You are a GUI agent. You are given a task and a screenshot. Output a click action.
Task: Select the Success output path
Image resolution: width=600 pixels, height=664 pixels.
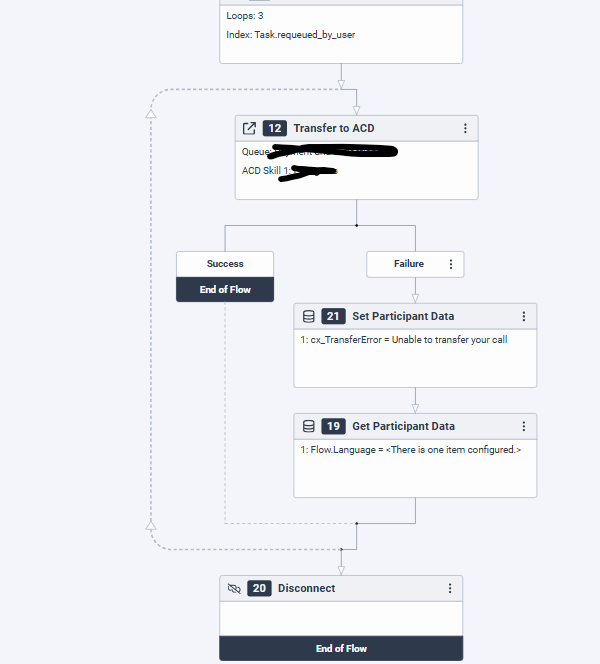pyautogui.click(x=225, y=264)
